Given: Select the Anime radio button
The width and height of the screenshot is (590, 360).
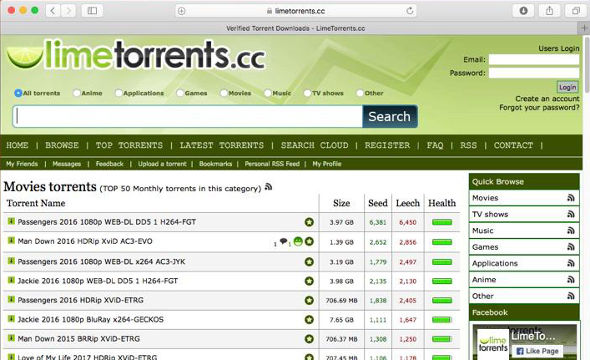Looking at the screenshot, I should pos(77,93).
